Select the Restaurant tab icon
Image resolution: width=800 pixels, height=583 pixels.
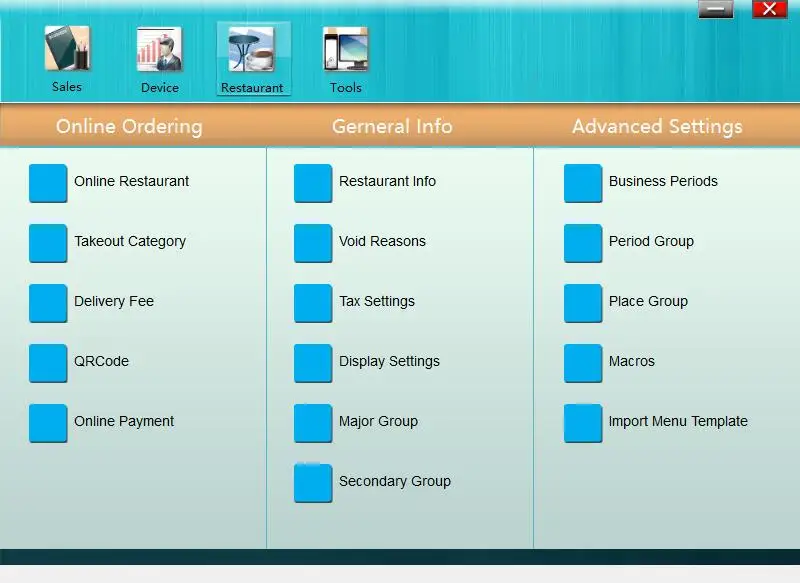click(252, 49)
